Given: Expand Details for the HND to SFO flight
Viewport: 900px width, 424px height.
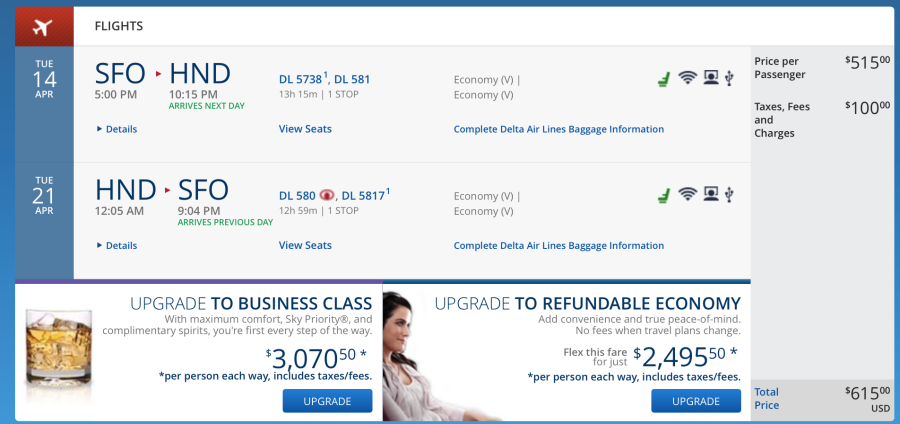Looking at the screenshot, I should (x=117, y=246).
